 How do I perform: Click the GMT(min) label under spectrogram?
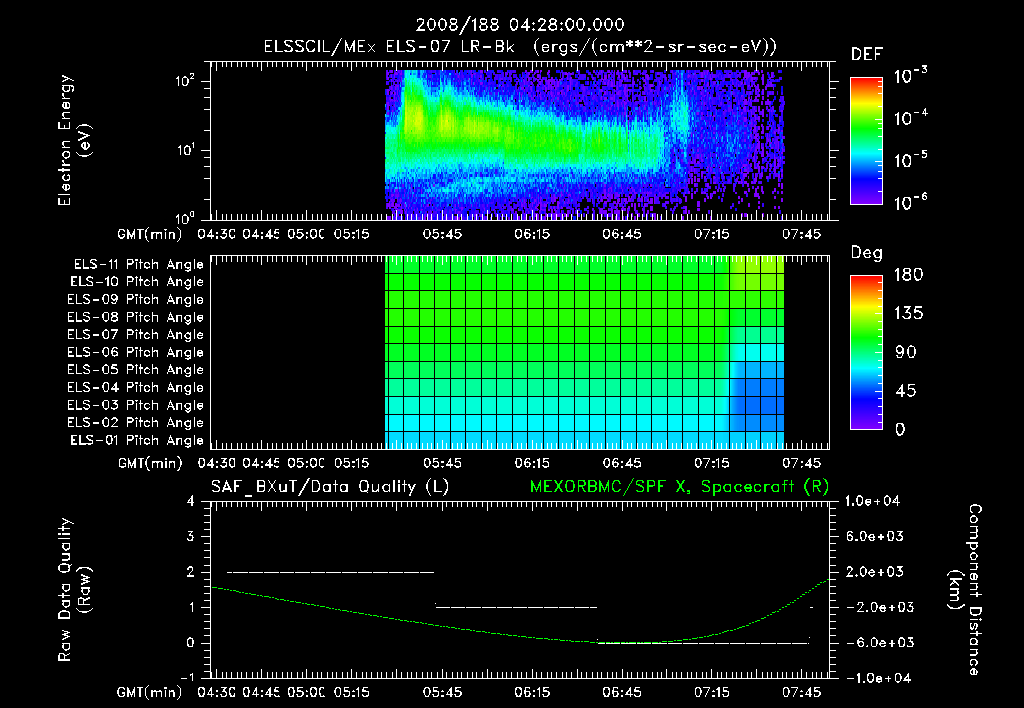150,234
